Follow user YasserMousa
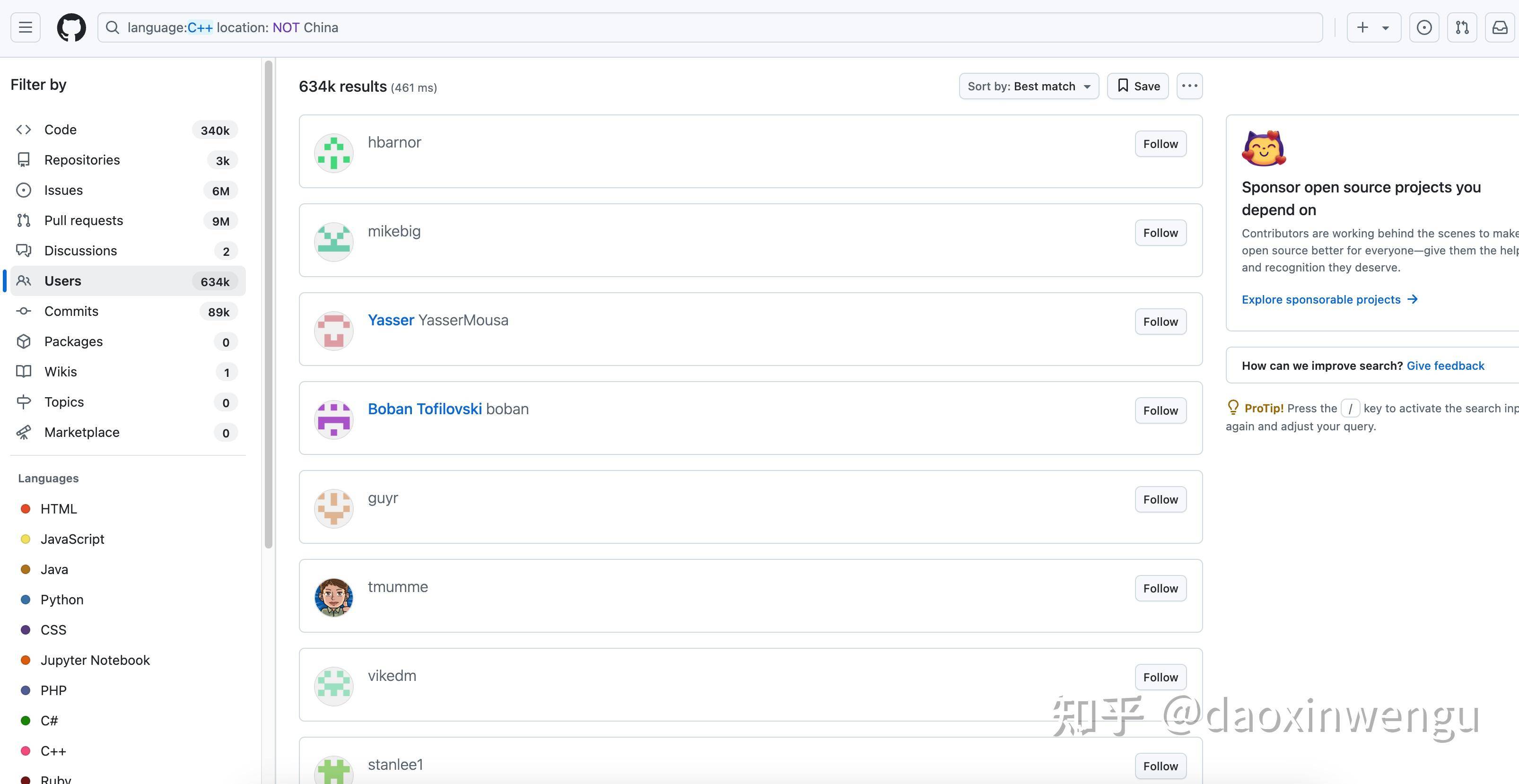Image resolution: width=1519 pixels, height=784 pixels. (x=1161, y=322)
